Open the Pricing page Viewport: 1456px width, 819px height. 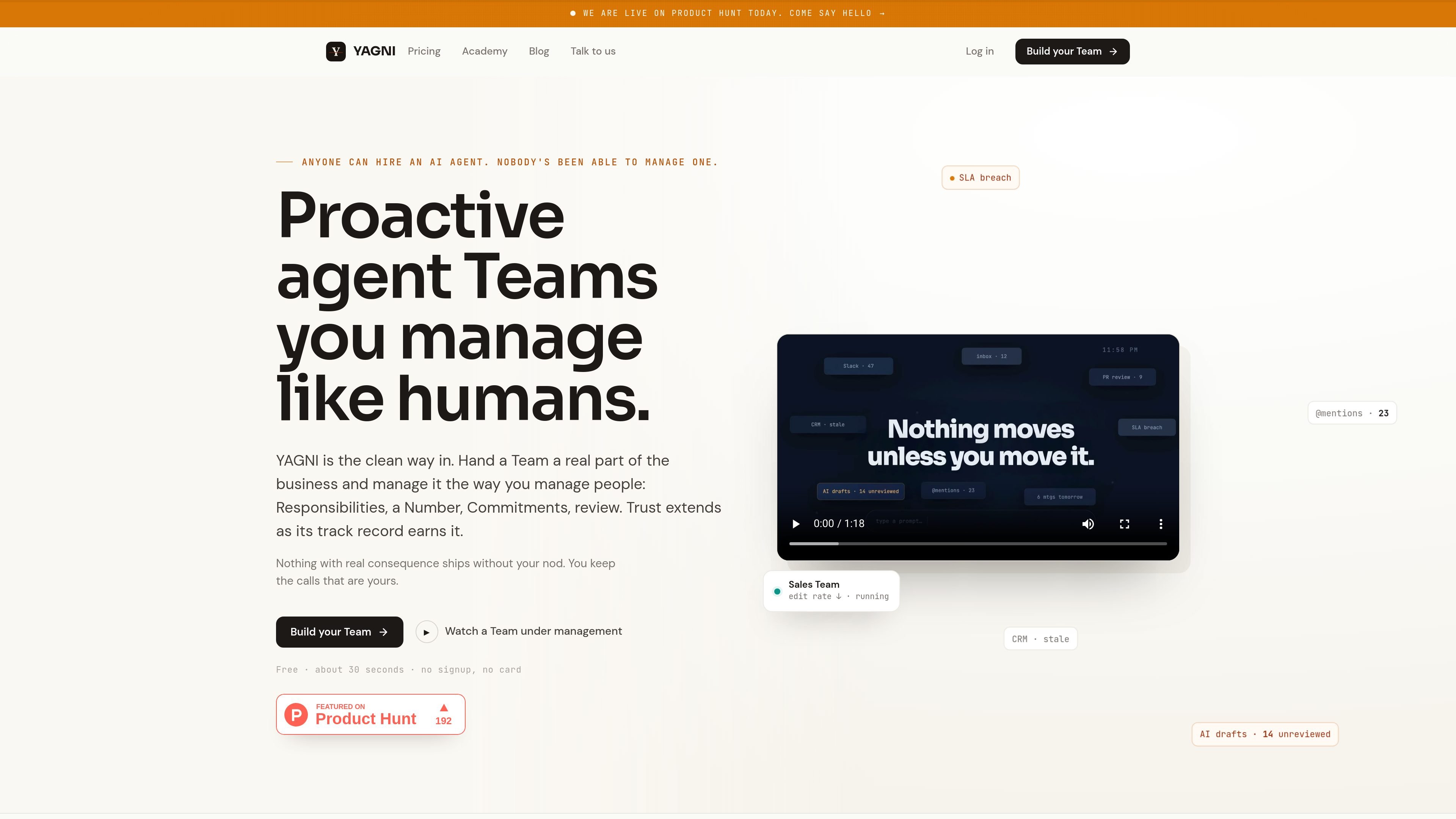click(424, 52)
